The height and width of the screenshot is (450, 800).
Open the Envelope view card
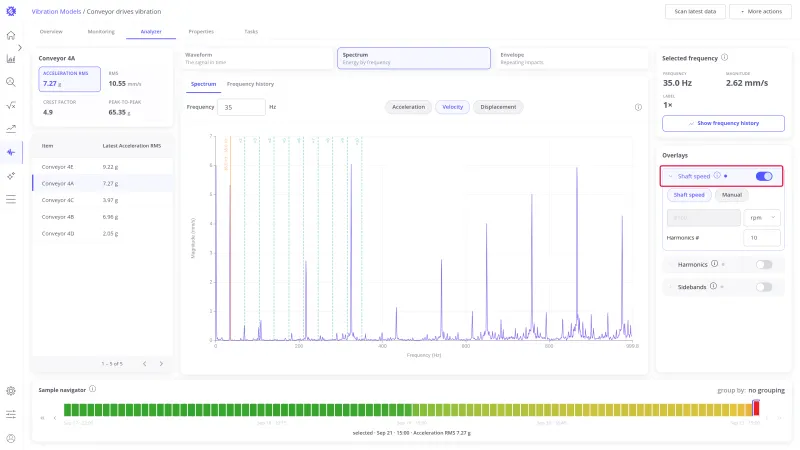click(571, 58)
